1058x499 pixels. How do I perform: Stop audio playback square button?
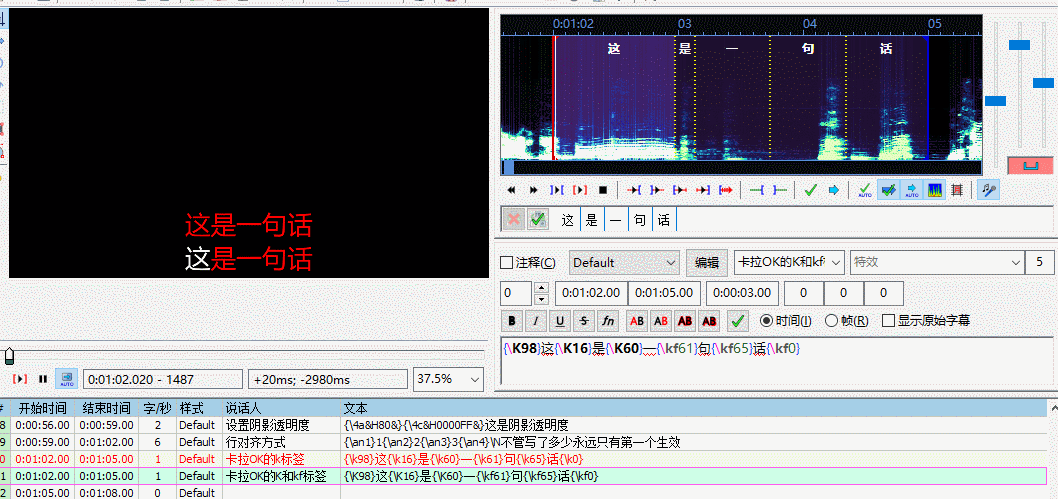603,190
